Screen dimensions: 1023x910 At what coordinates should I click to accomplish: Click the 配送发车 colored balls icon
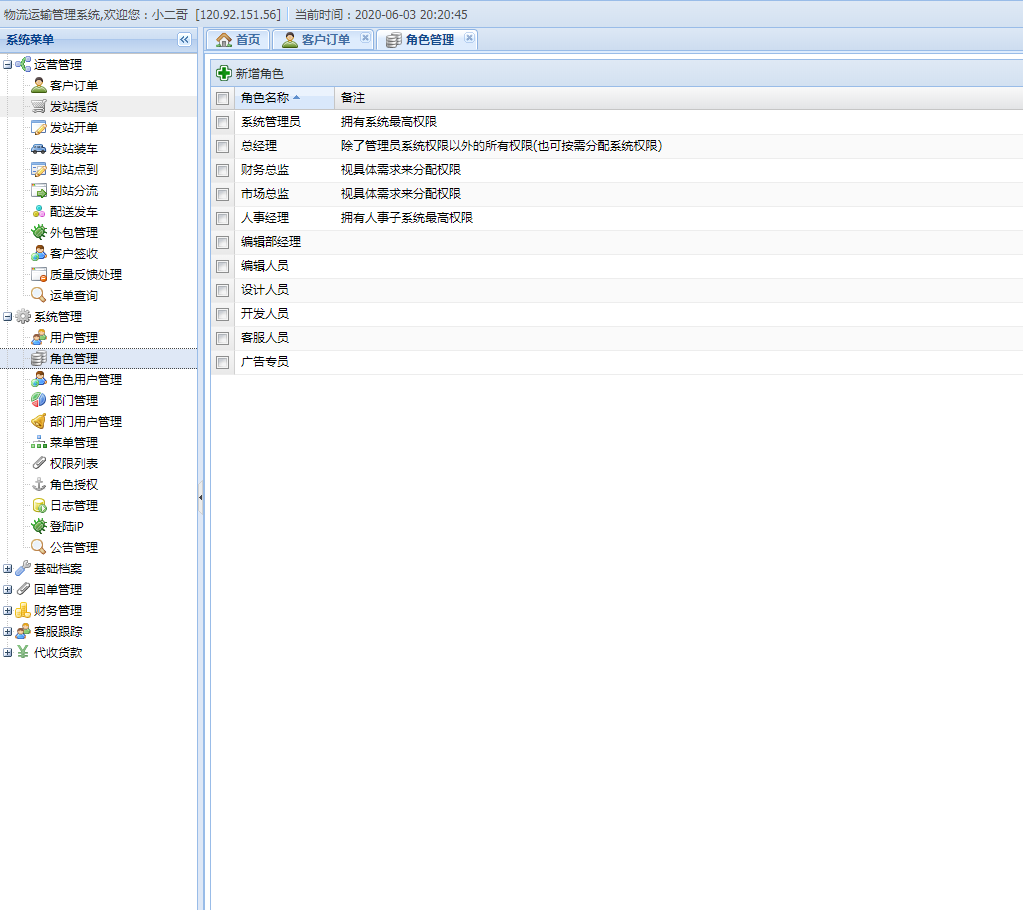tap(38, 211)
